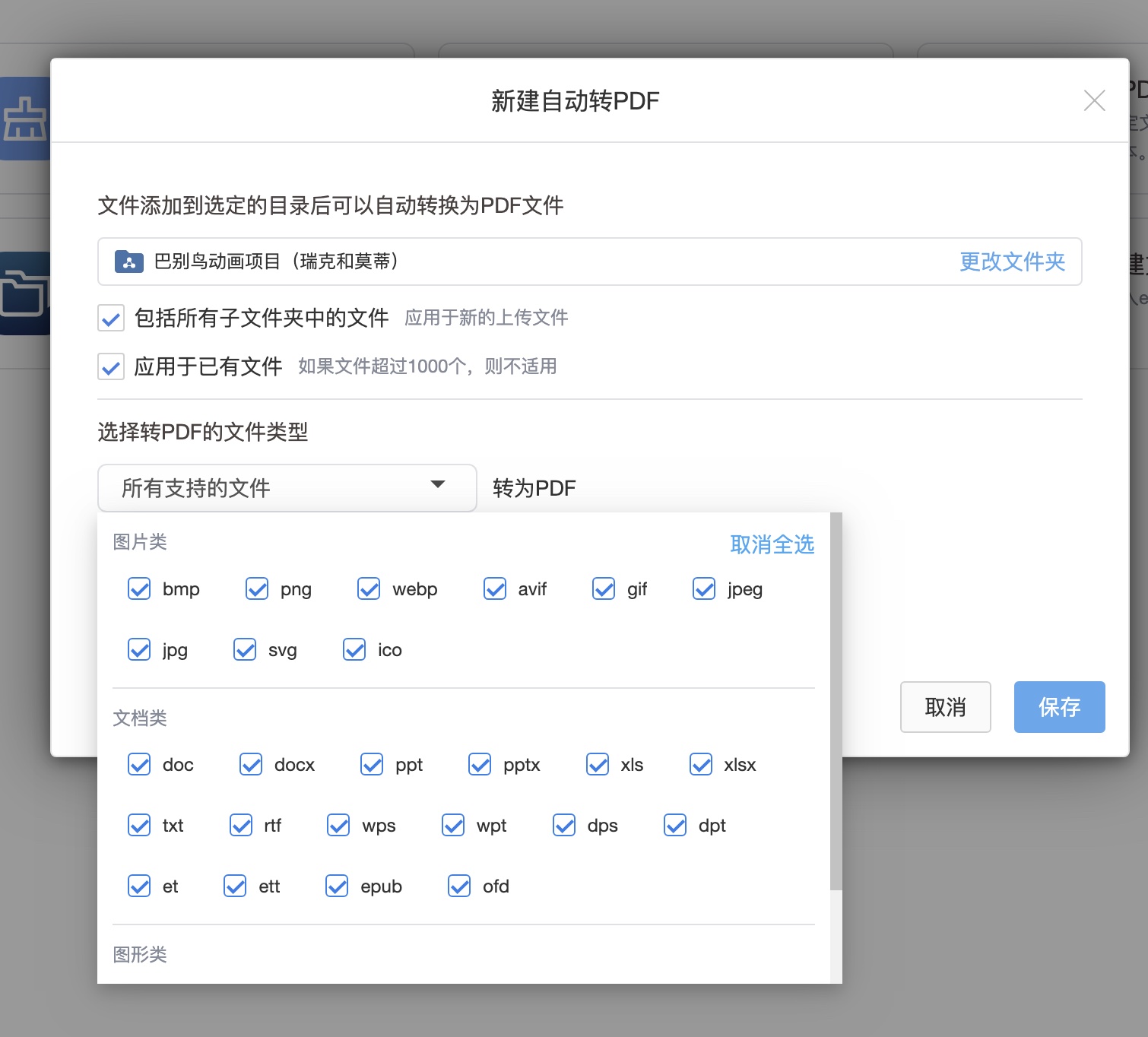Image resolution: width=1148 pixels, height=1037 pixels.
Task: Click the broom icon behind the dialog
Action: click(25, 119)
